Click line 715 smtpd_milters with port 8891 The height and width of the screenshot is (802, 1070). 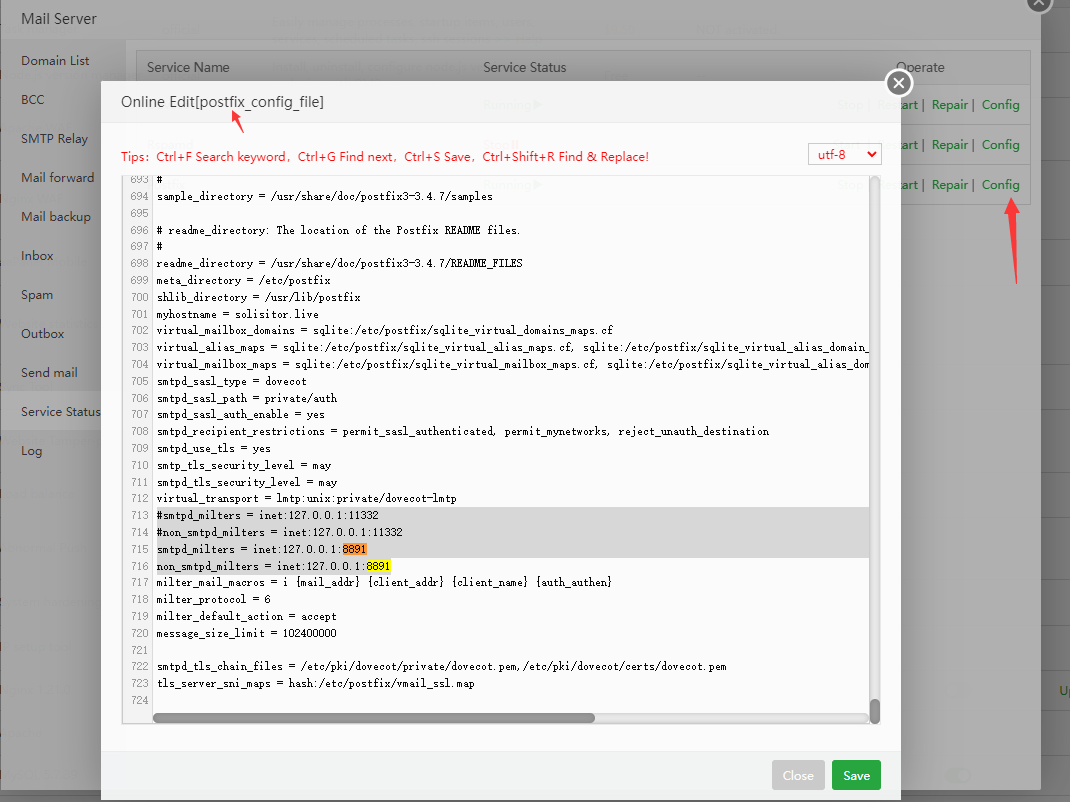point(261,549)
